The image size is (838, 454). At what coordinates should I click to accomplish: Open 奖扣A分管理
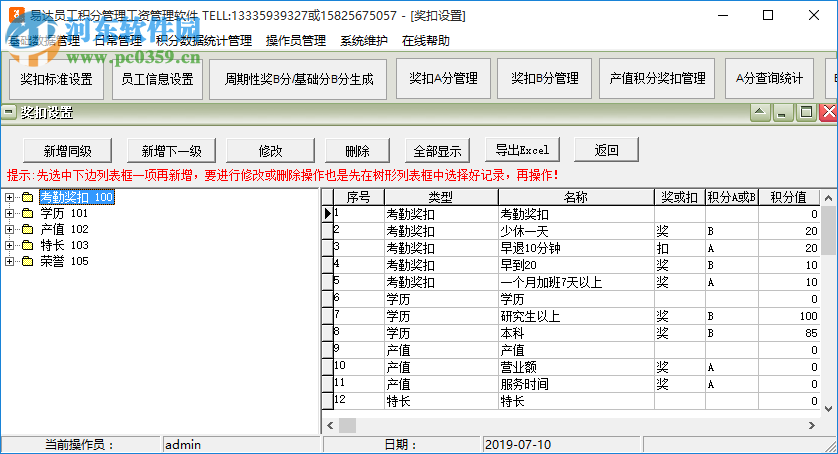tap(443, 79)
